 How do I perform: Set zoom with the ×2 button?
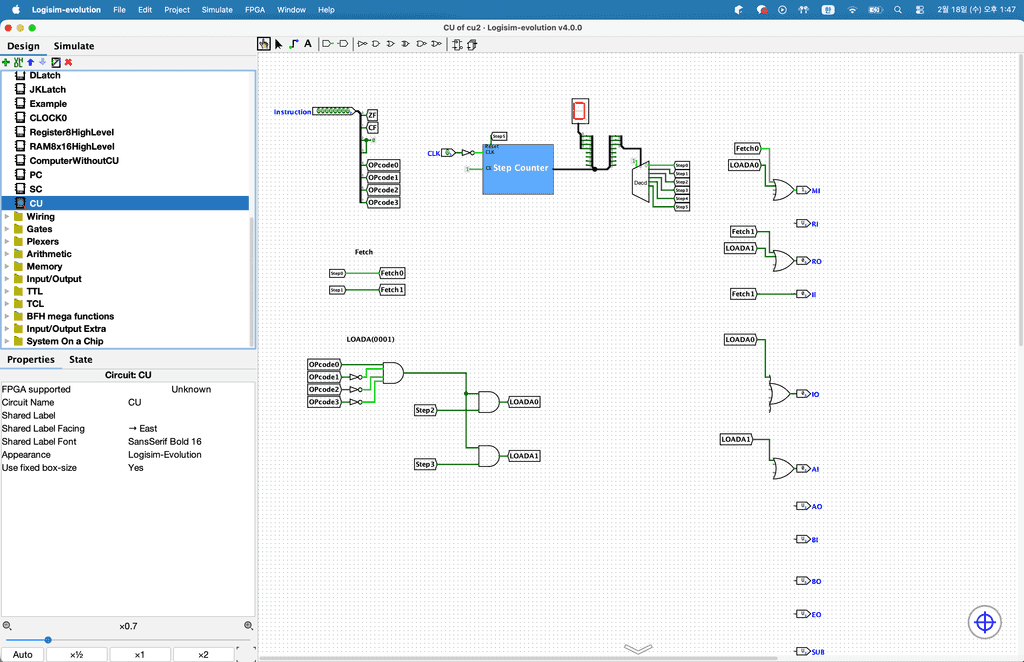203,655
